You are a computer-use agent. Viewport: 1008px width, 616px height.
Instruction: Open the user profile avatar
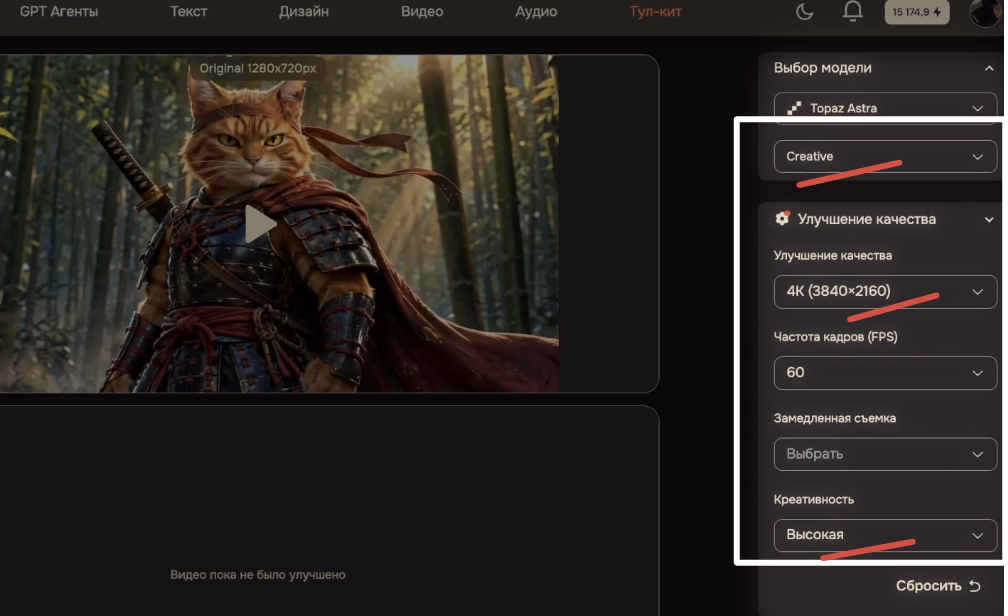[984, 13]
